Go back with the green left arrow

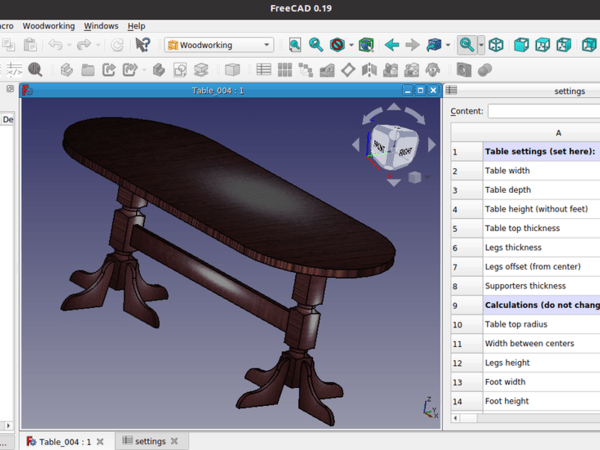click(391, 45)
